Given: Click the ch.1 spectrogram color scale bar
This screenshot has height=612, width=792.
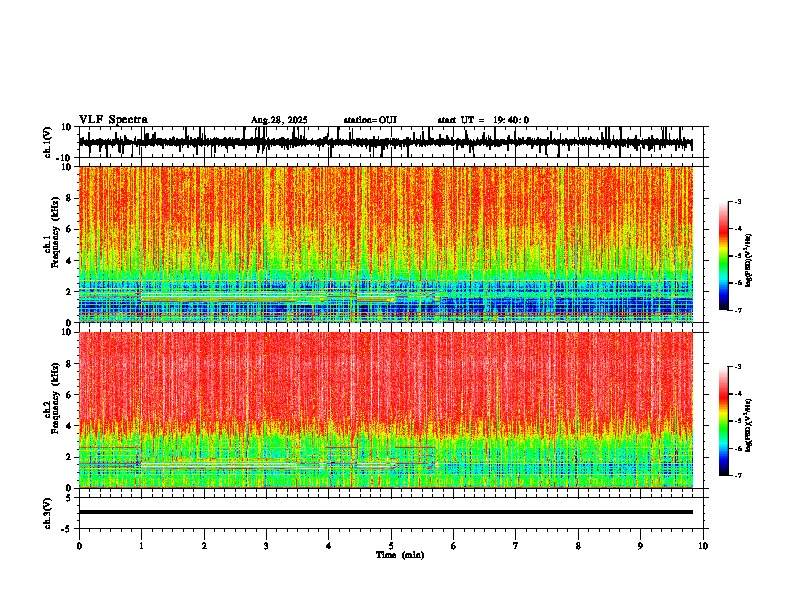Looking at the screenshot, I should point(723,256).
